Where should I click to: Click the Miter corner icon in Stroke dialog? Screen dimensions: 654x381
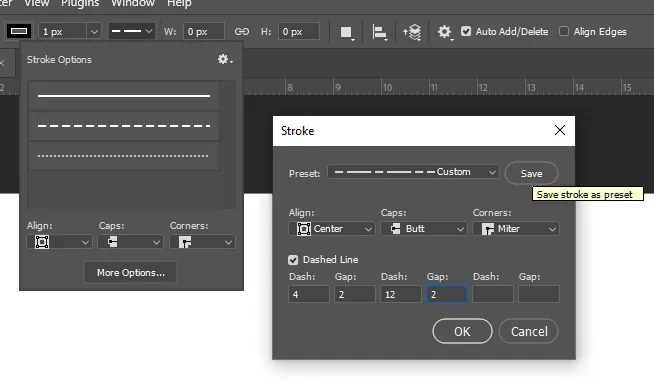[x=487, y=229]
